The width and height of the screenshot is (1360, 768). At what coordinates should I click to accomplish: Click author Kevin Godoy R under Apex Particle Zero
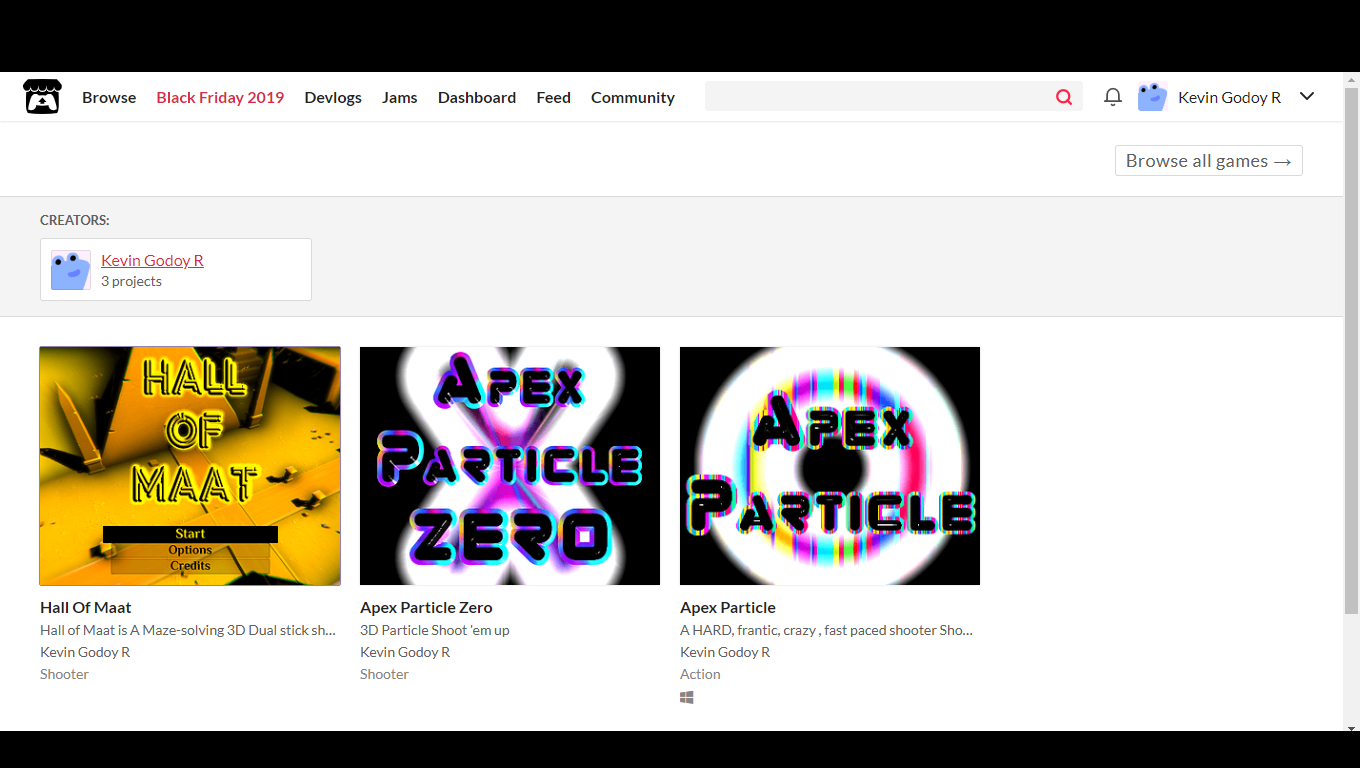[405, 652]
